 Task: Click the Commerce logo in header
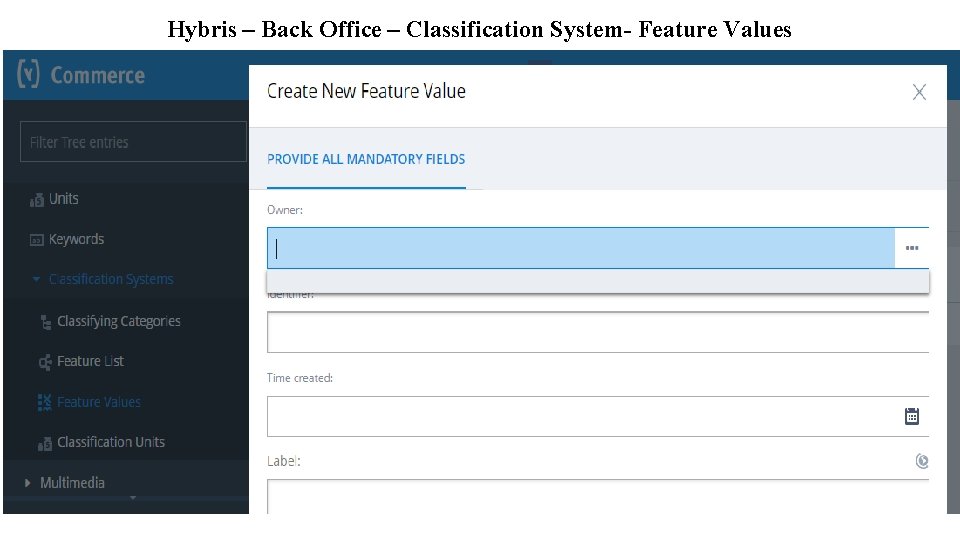[82, 75]
